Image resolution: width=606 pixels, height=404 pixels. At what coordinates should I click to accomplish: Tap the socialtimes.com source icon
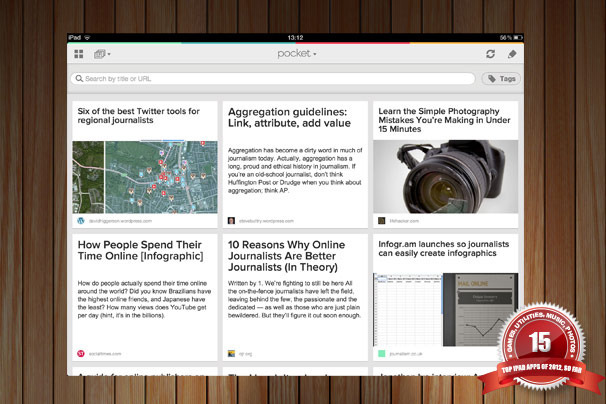tap(81, 353)
